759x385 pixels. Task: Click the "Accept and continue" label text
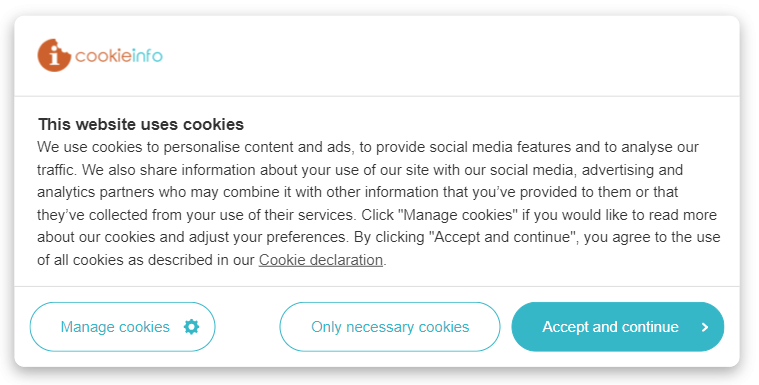(x=610, y=327)
